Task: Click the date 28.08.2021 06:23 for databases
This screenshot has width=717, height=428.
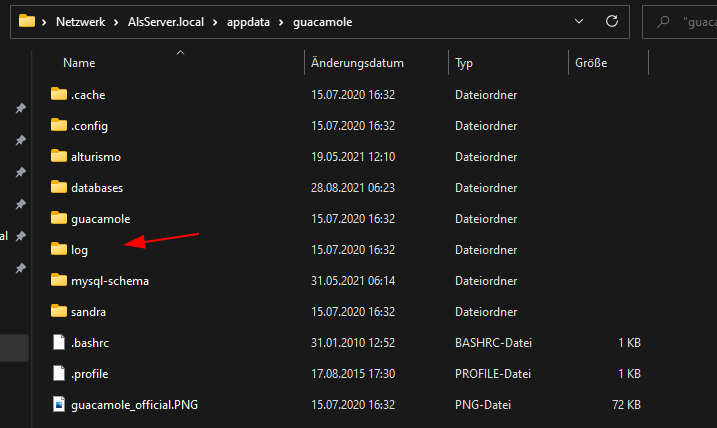Action: (x=353, y=188)
